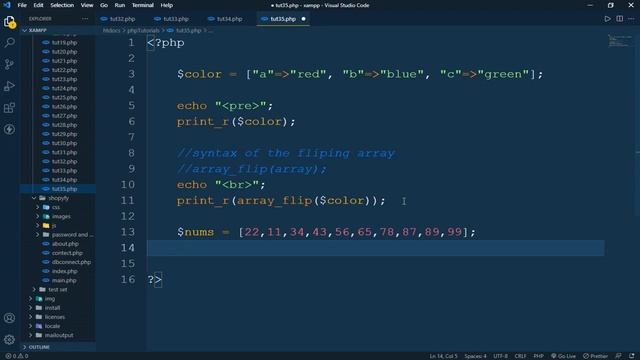Open the Run menu
The image size is (640, 360).
pos(120,5)
